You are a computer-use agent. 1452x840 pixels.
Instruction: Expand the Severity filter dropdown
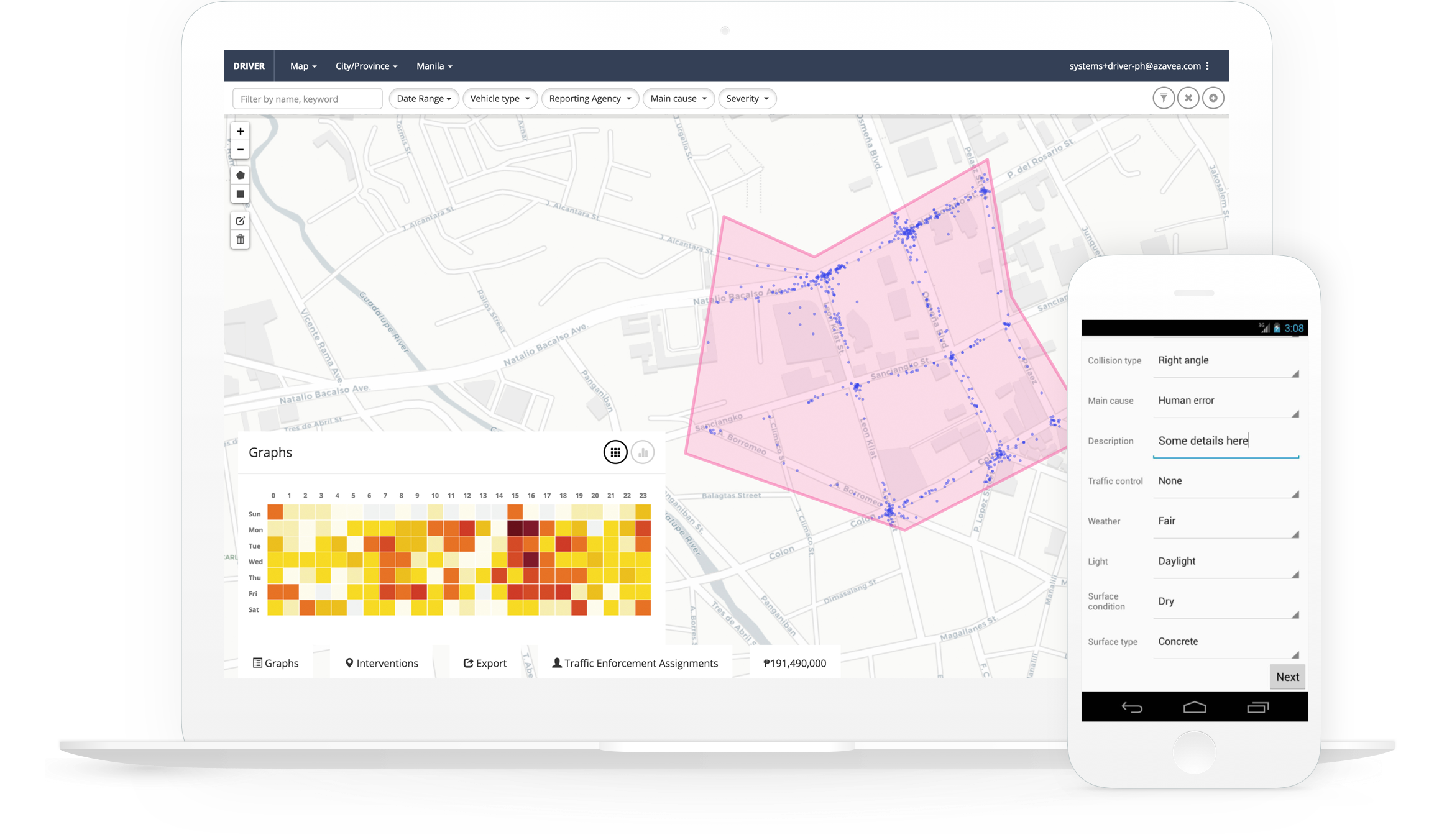tap(747, 98)
